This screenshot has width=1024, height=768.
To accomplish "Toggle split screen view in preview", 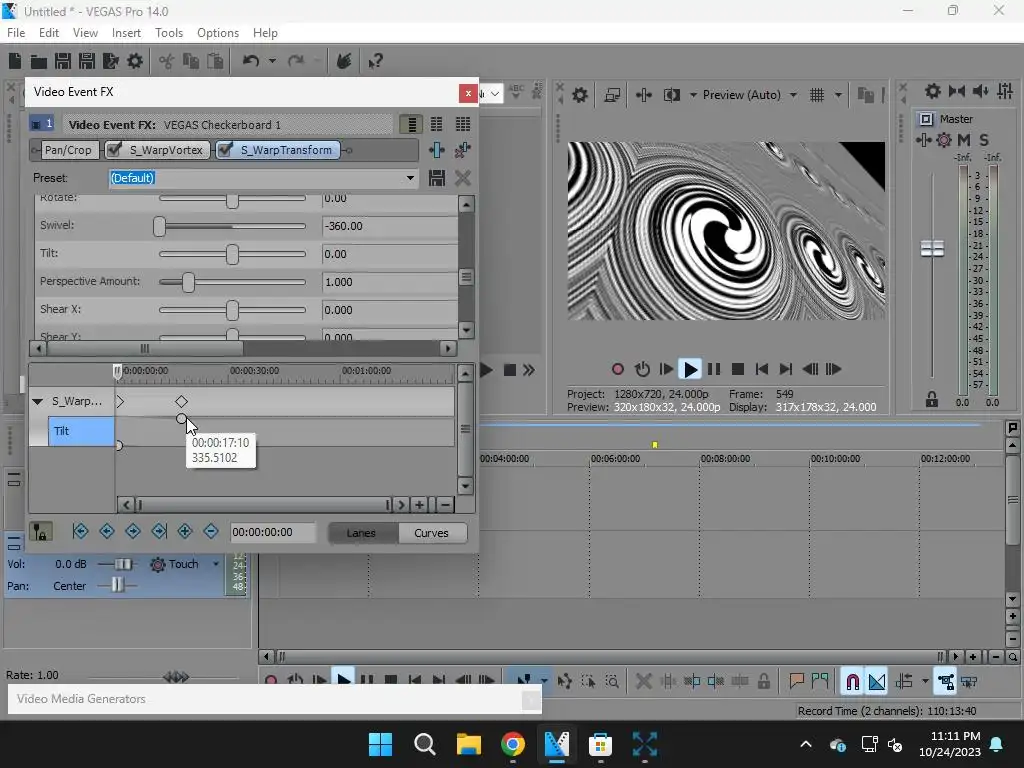I will pos(671,95).
